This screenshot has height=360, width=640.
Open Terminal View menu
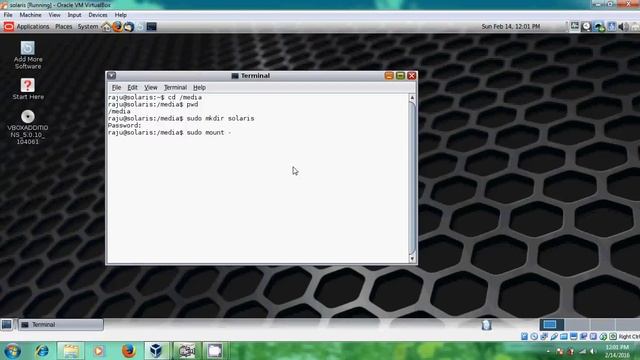point(151,87)
